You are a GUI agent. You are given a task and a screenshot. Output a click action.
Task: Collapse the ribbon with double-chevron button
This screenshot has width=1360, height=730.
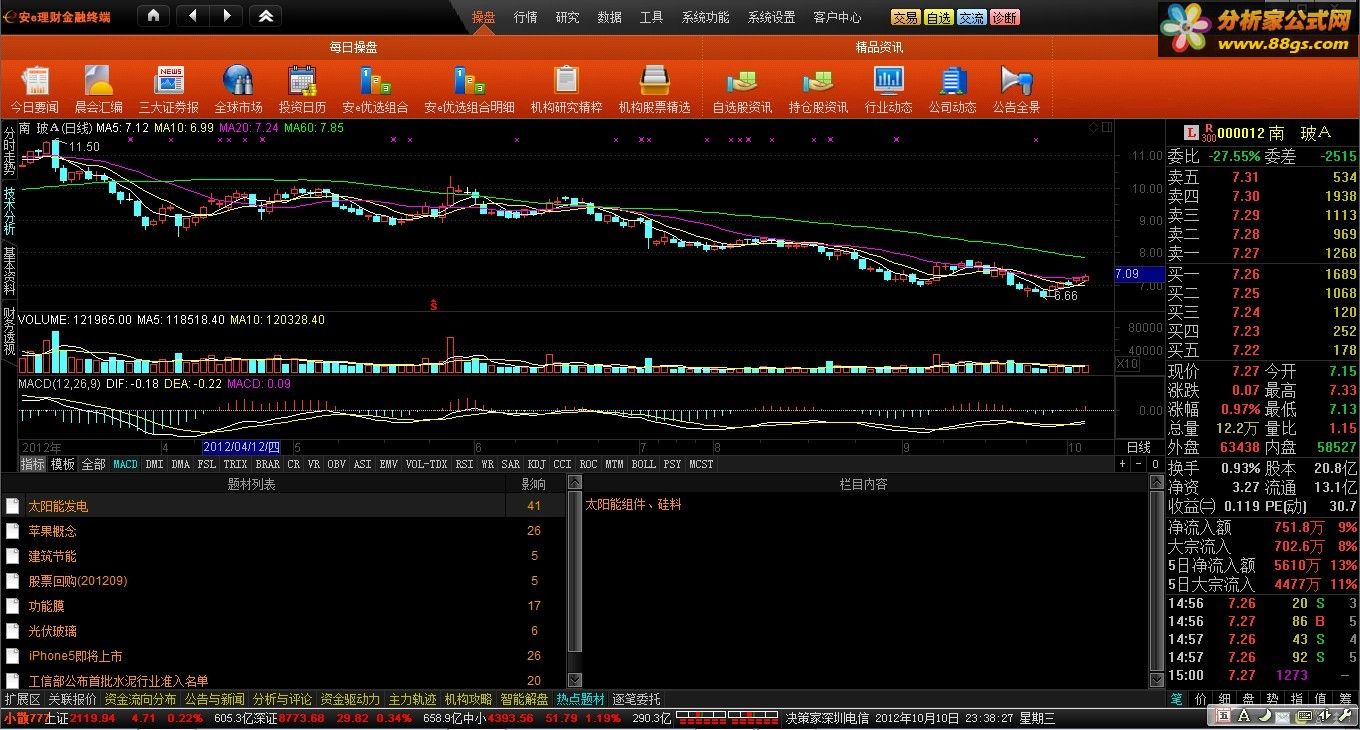(265, 16)
